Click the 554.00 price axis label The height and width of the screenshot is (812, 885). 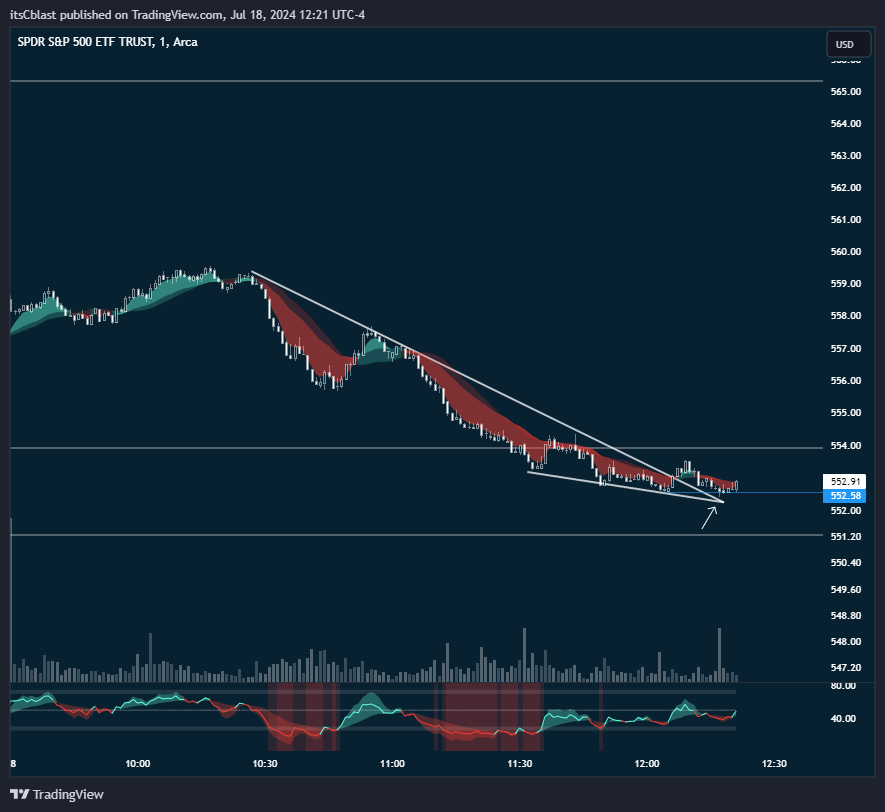845,446
